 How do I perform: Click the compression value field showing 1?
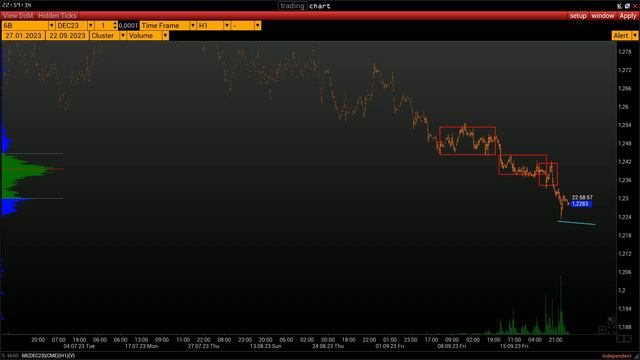(104, 25)
